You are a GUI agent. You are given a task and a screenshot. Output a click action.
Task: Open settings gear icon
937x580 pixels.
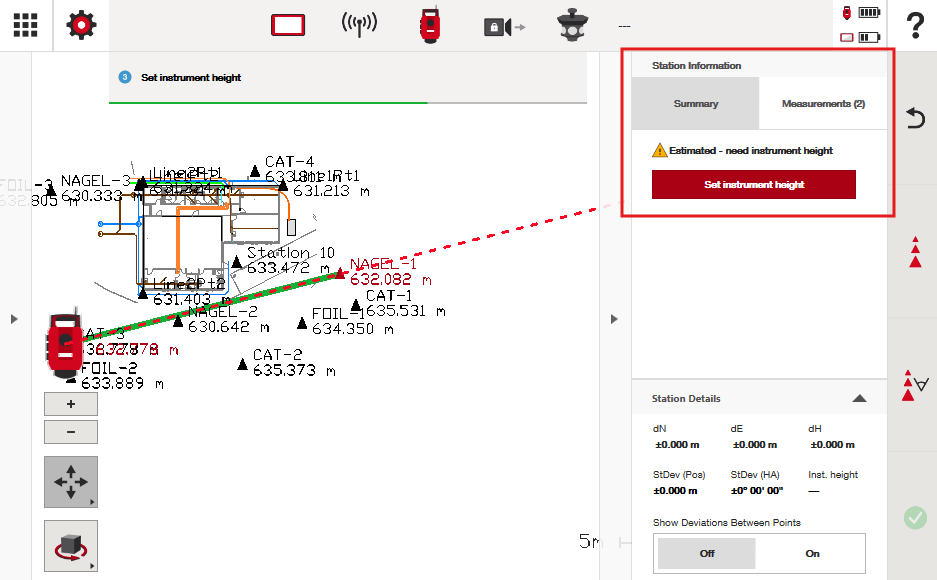click(81, 25)
